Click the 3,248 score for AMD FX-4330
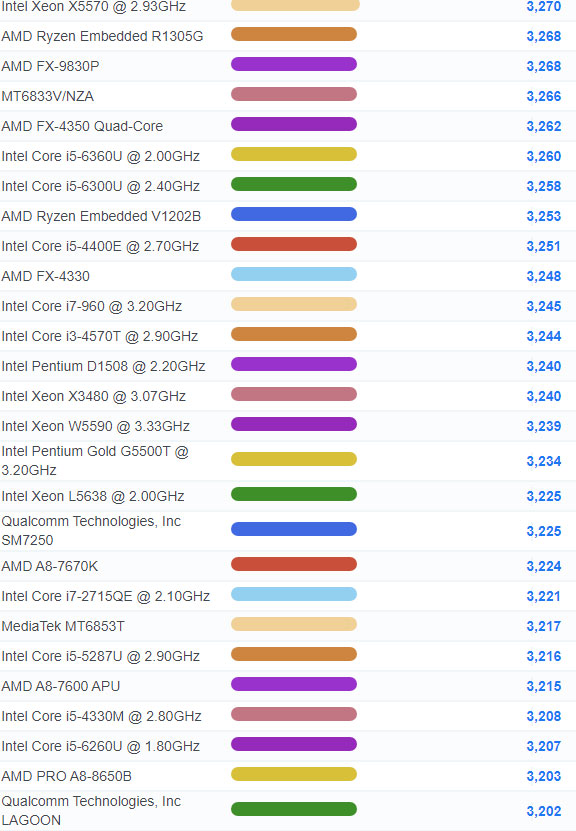 (544, 276)
